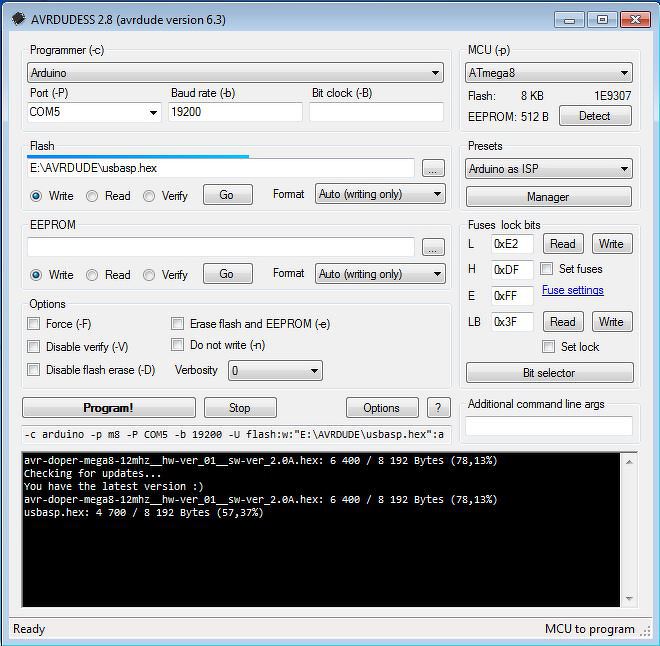Click the empty Bit clock field
Viewport: 660px width, 646px height.
click(x=376, y=112)
